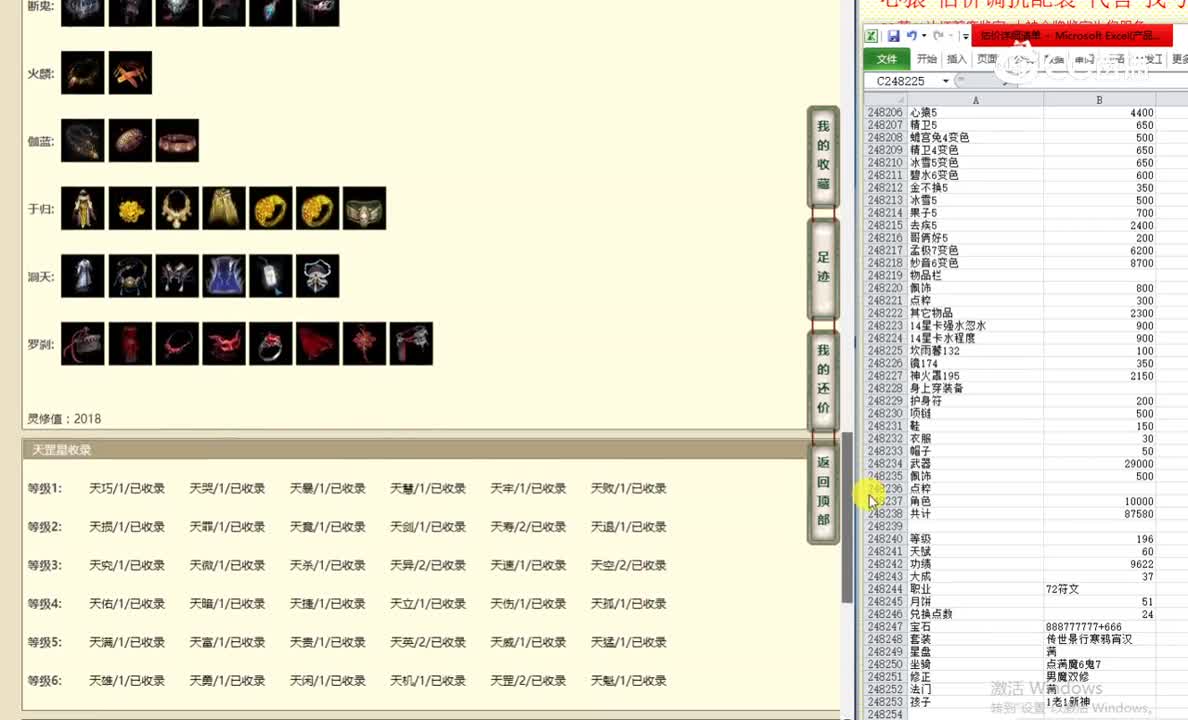The height and width of the screenshot is (720, 1188).
Task: Open the 伽蓝 row ring band icon
Action: click(177, 140)
